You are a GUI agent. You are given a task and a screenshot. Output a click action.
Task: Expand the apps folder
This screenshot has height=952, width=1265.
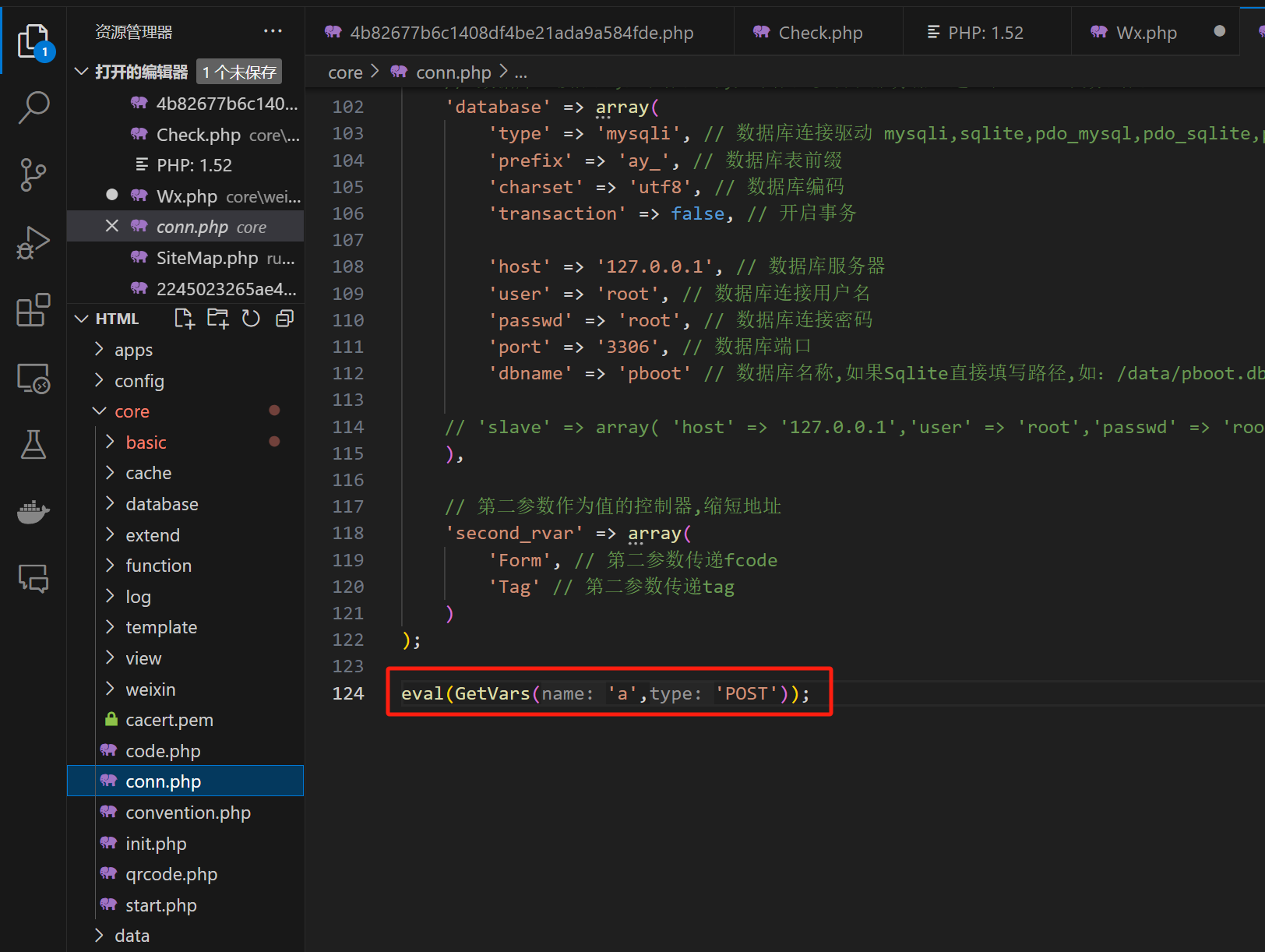pos(99,349)
